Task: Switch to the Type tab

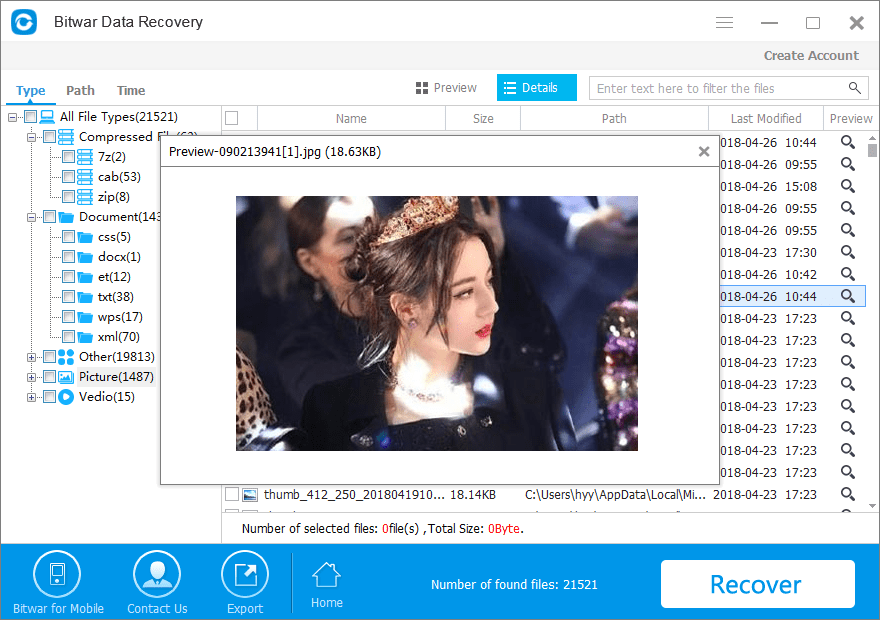Action: click(x=31, y=90)
